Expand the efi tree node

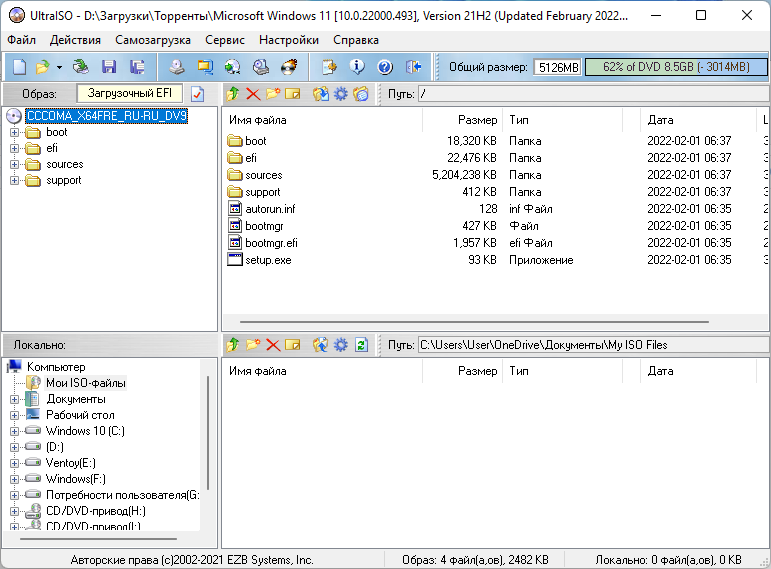[14, 149]
